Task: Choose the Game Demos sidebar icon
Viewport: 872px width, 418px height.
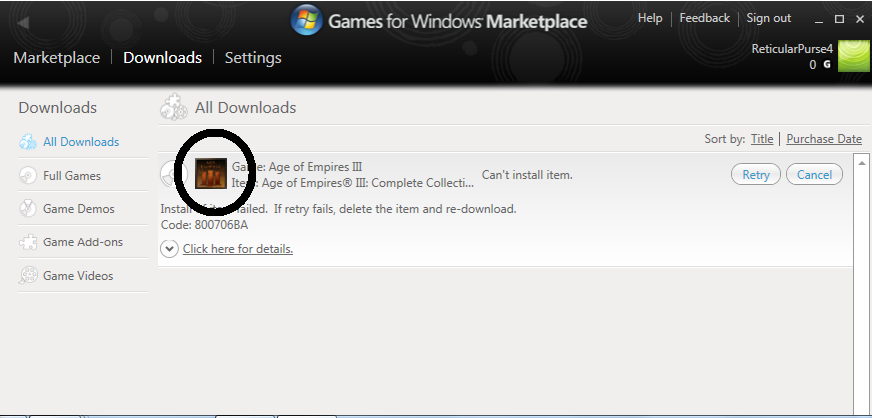Action: point(28,209)
